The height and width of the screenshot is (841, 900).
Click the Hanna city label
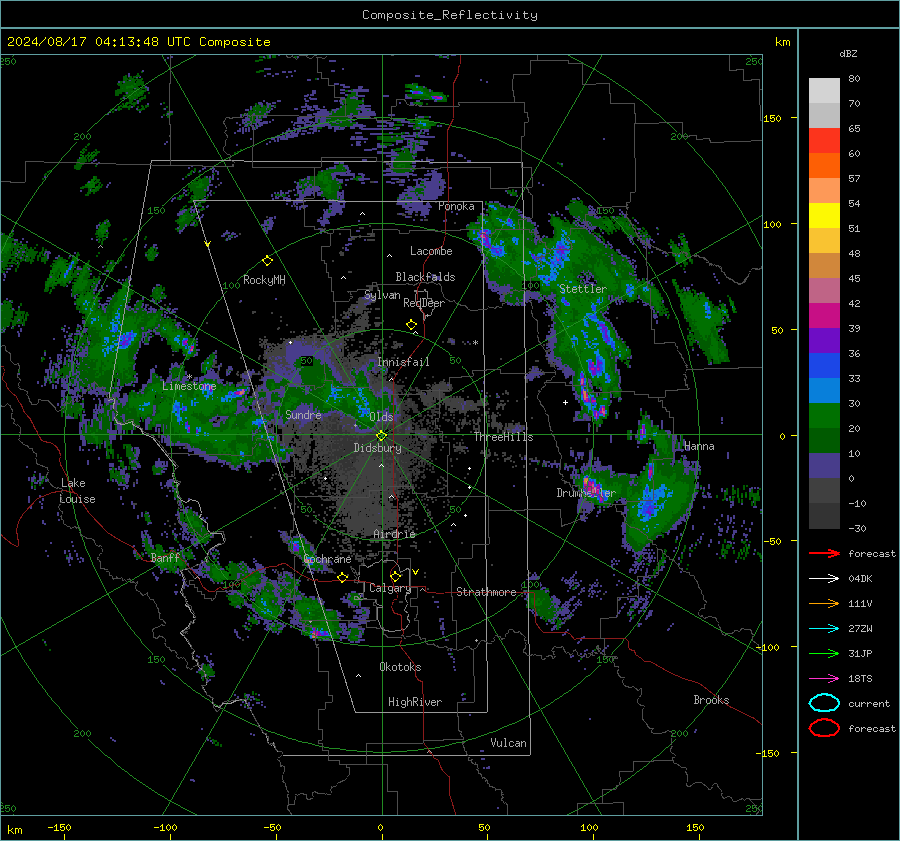(x=699, y=446)
